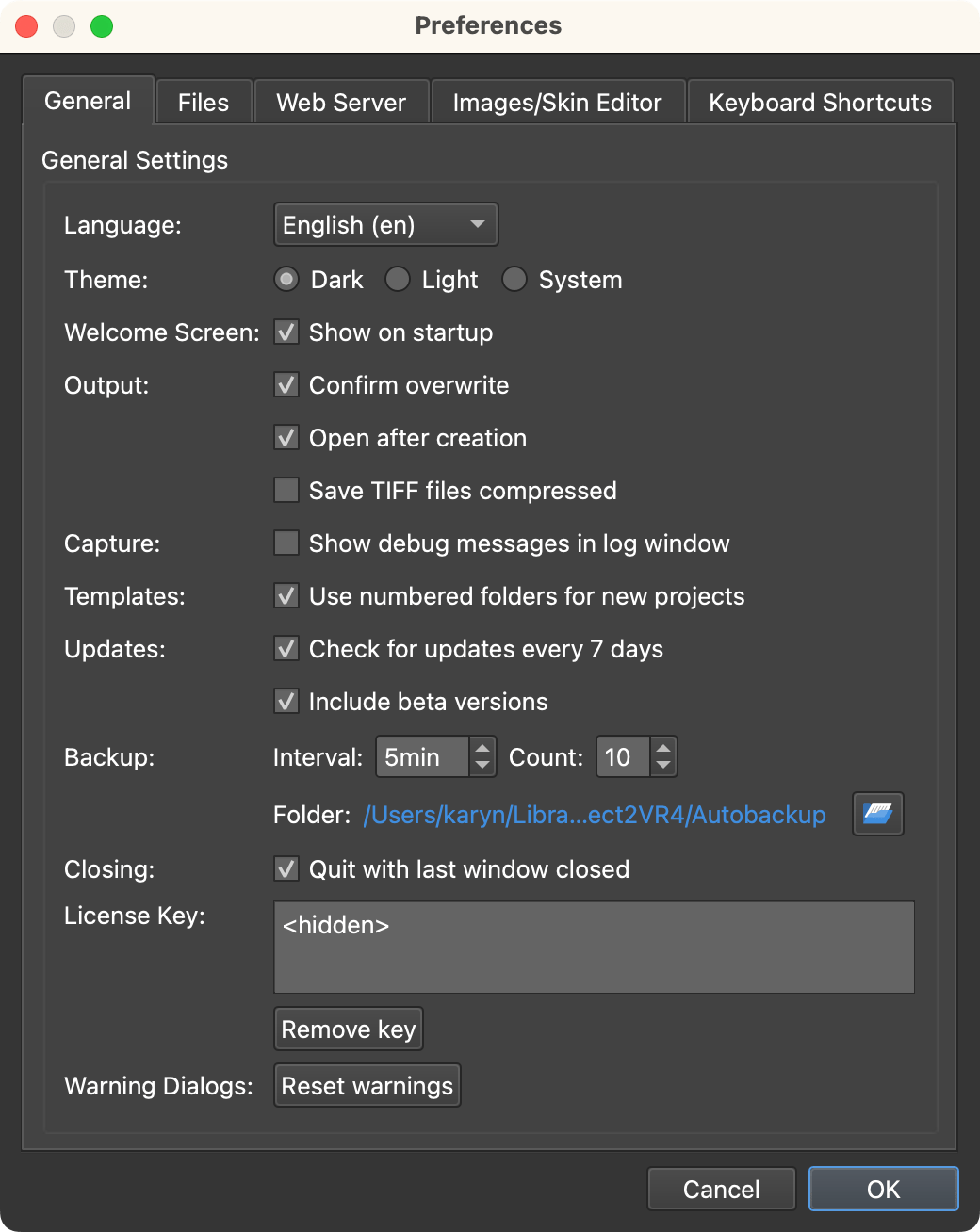Open the Language dropdown
This screenshot has height=1232, width=980.
(385, 225)
